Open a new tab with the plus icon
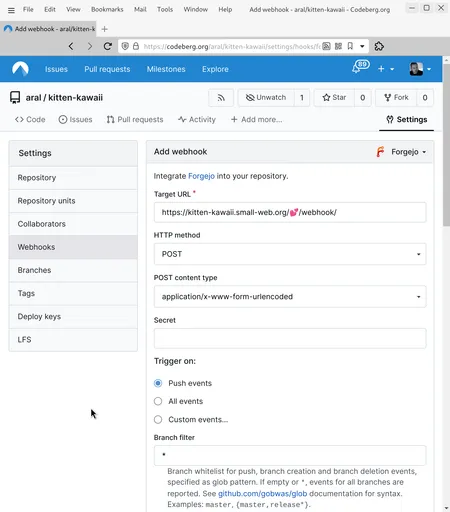This screenshot has height=512, width=450. tap(104, 29)
